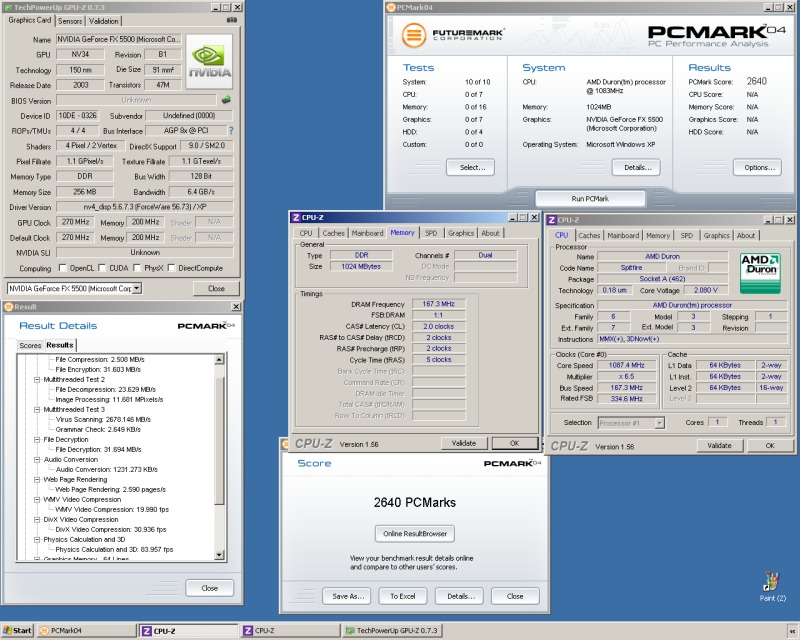Activate the first CPU-Z taskbar item
This screenshot has width=800, height=640.
coord(189,631)
